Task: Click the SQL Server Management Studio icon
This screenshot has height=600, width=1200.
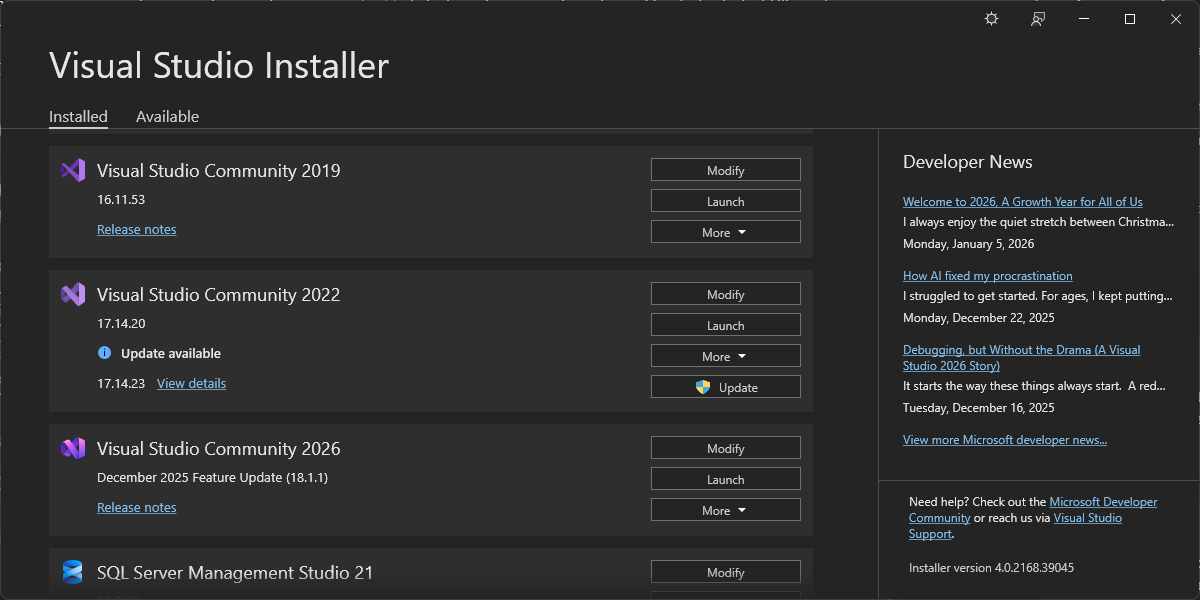Action: [x=73, y=572]
